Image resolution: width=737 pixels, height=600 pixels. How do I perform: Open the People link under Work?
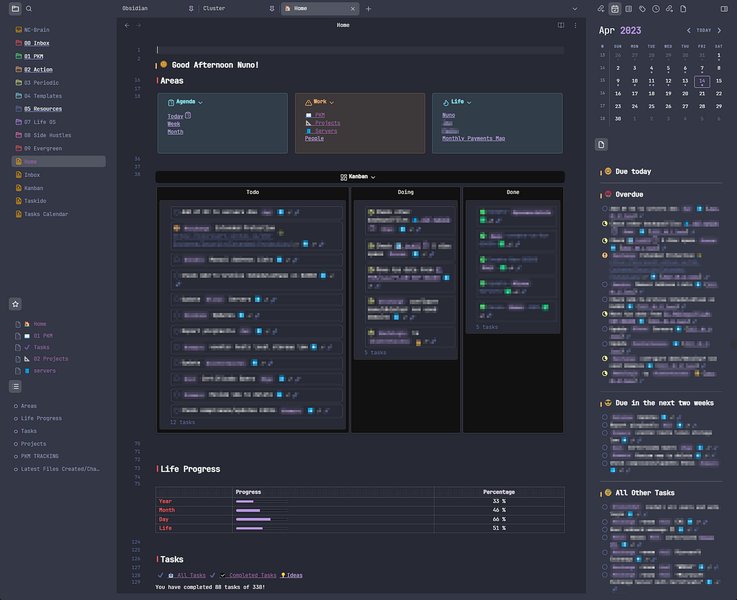point(314,139)
